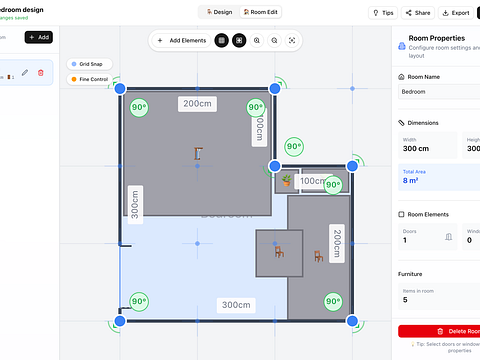Select the chair on the small rug
Screen dimensions: 480x360
point(279,252)
